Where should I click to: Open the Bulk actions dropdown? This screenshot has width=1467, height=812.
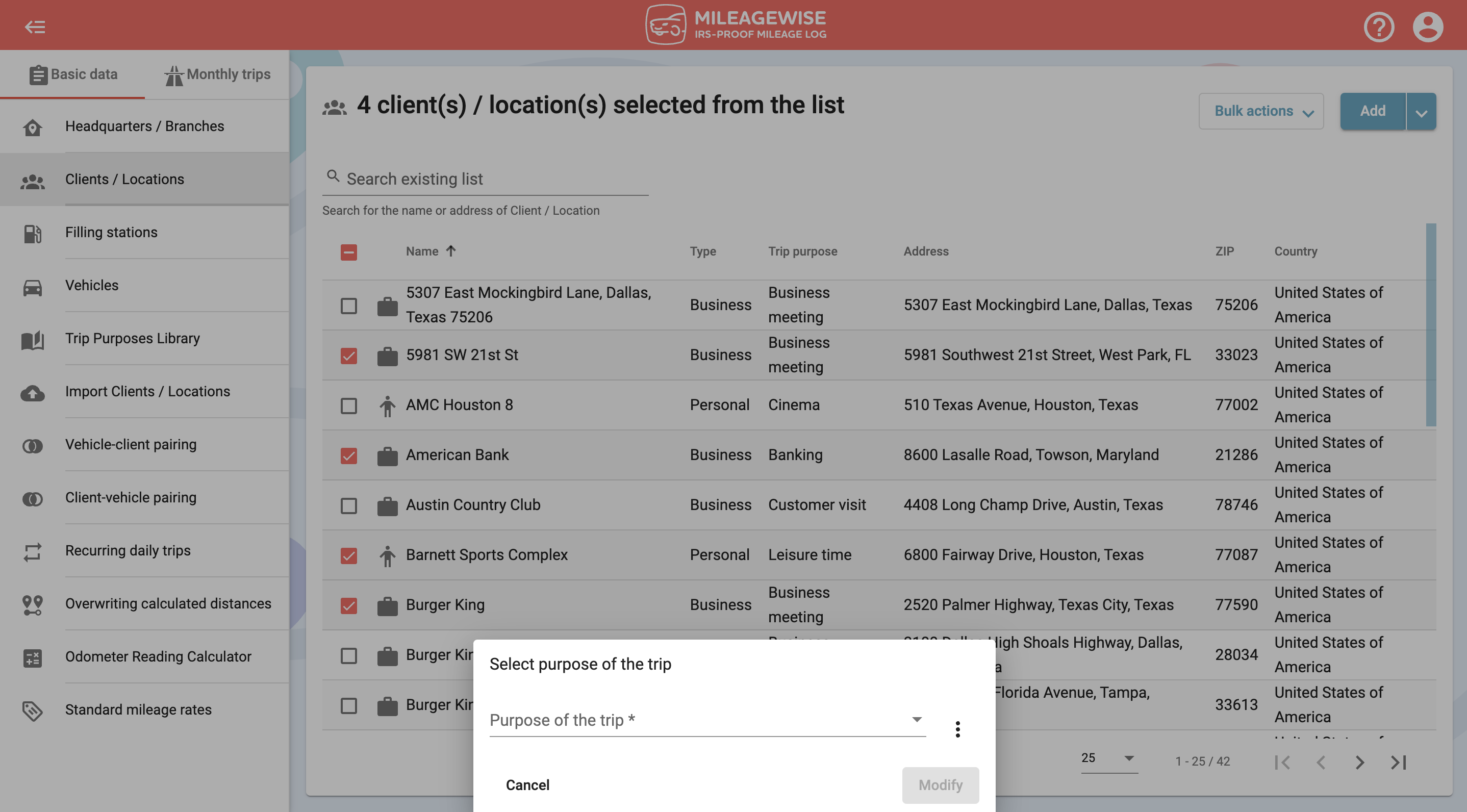tap(1261, 111)
